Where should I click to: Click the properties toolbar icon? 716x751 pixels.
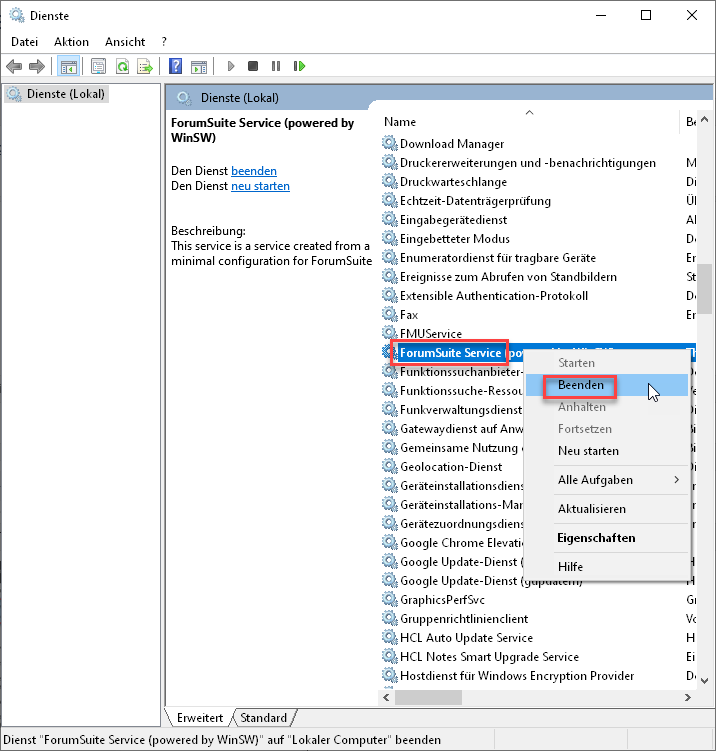[98, 66]
